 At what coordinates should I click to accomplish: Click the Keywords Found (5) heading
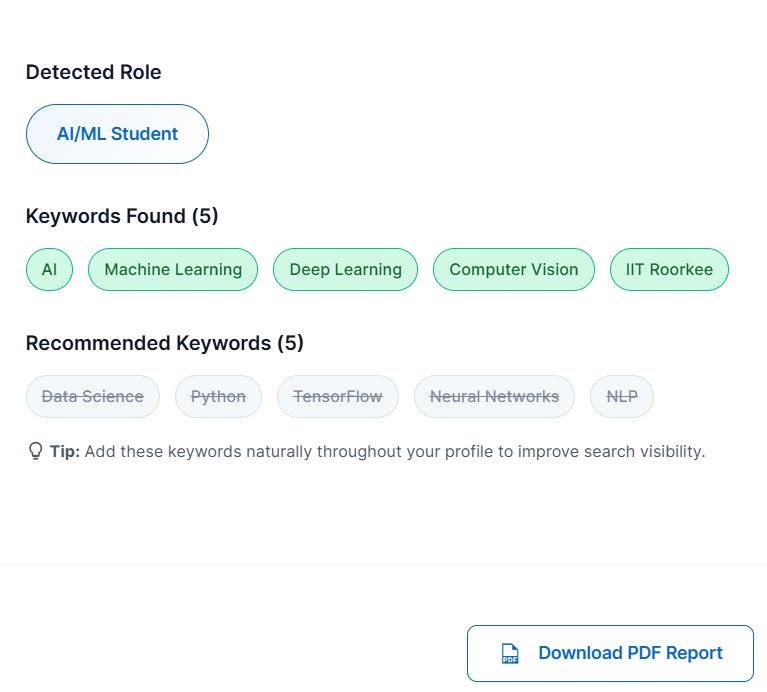pyautogui.click(x=122, y=216)
